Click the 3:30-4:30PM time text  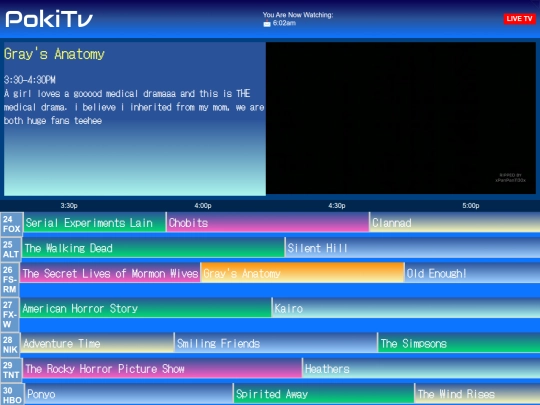pos(30,80)
